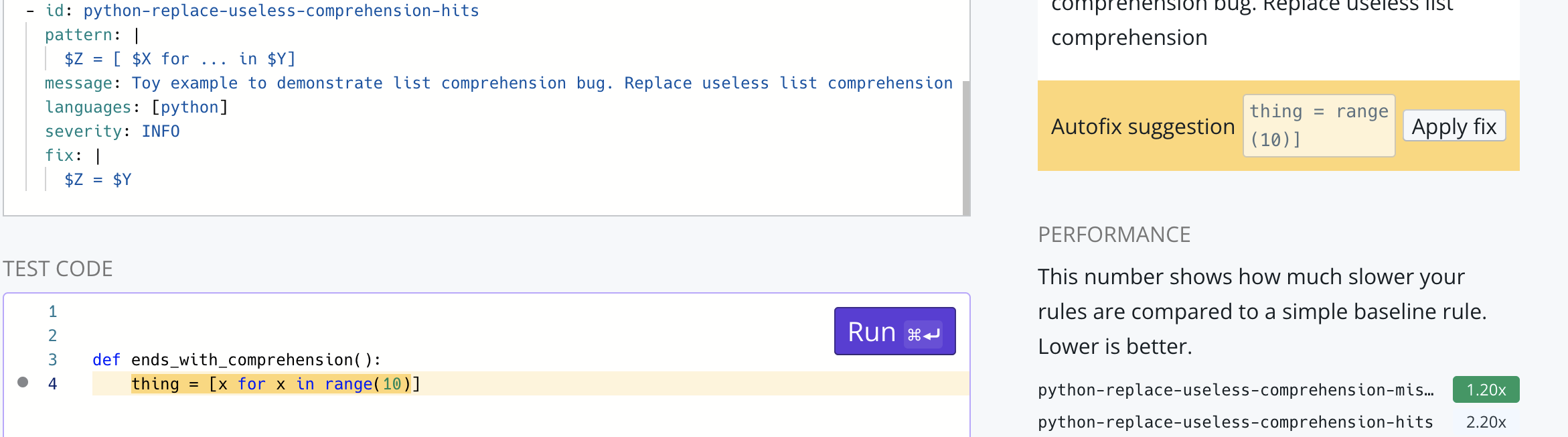
Task: Click line number 4 in test code
Action: 52,383
